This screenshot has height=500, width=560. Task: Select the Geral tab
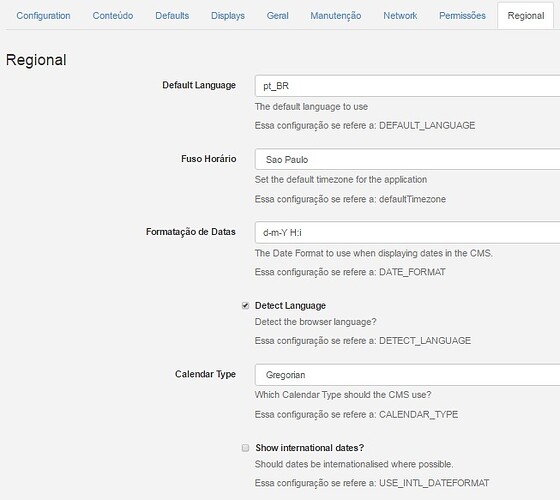coord(277,16)
